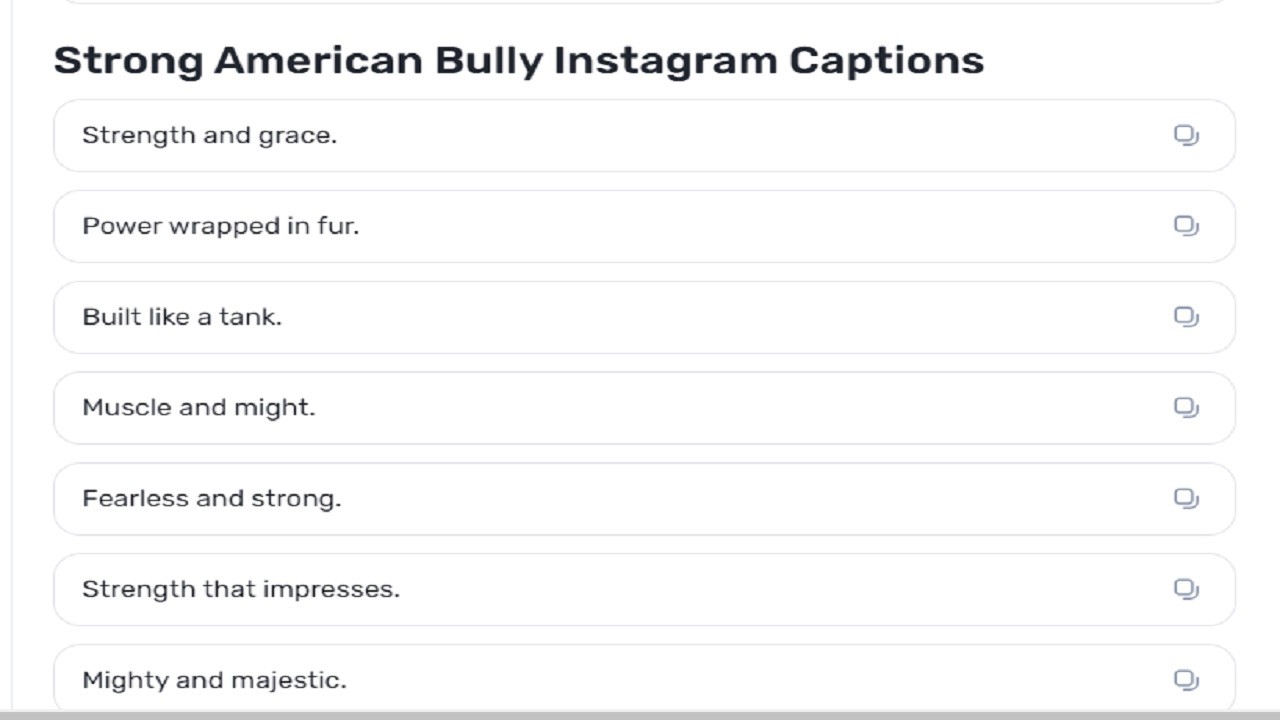Click on "Strength that impresses." text
The image size is (1280, 720).
(240, 589)
